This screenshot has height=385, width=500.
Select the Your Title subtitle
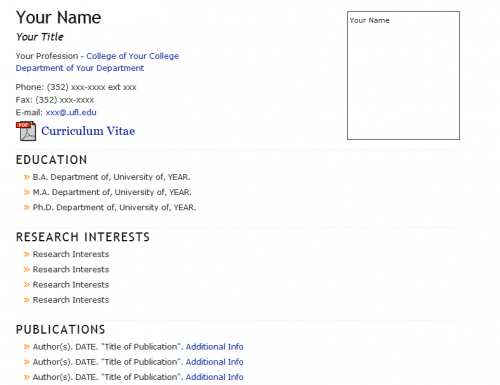click(x=40, y=37)
